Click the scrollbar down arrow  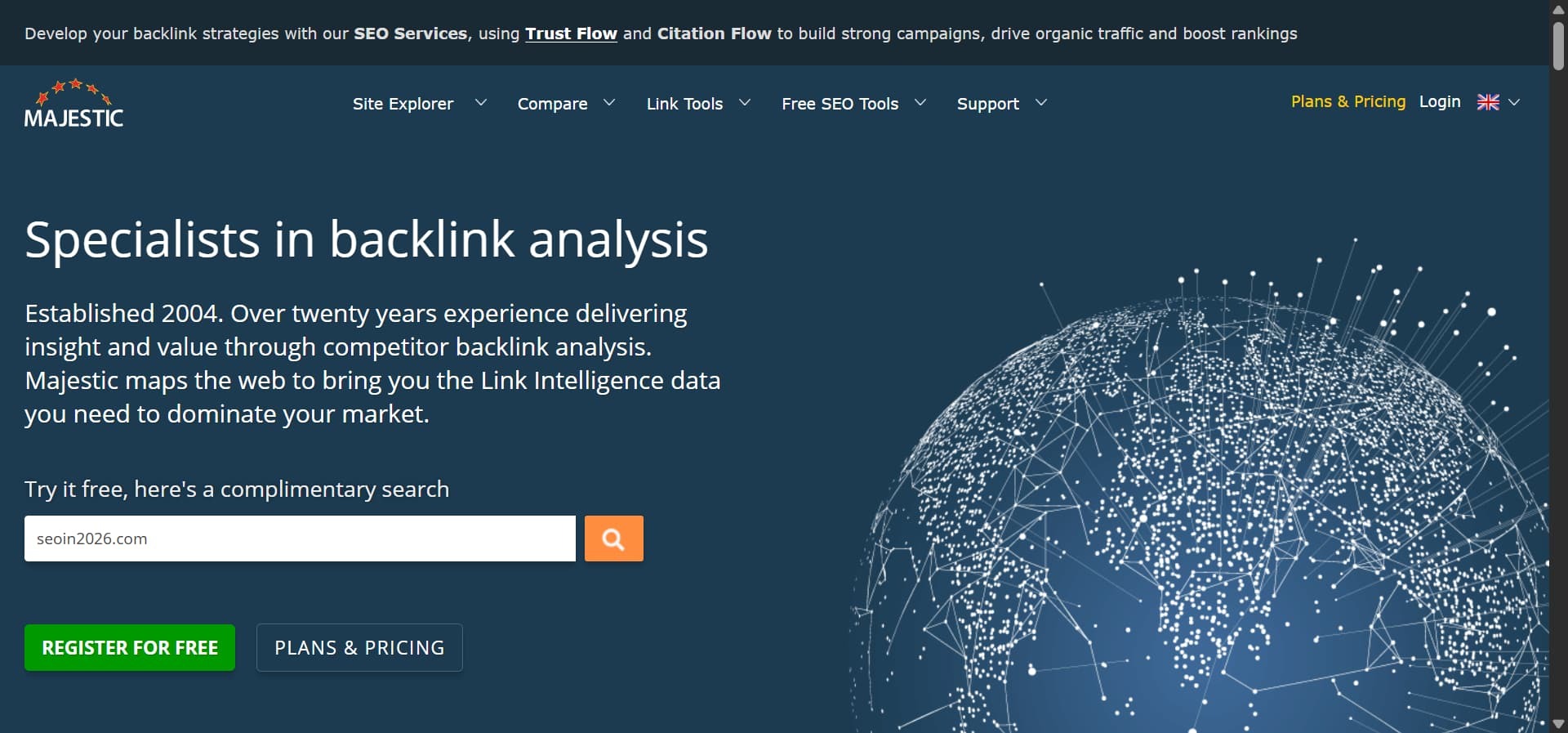pos(1558,724)
